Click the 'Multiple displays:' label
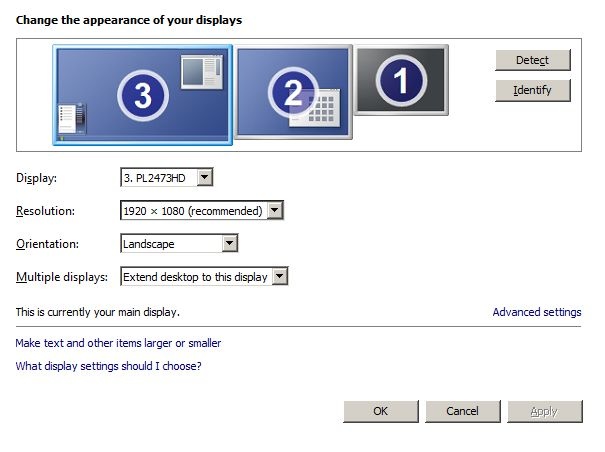This screenshot has height=452, width=605. coord(62,277)
